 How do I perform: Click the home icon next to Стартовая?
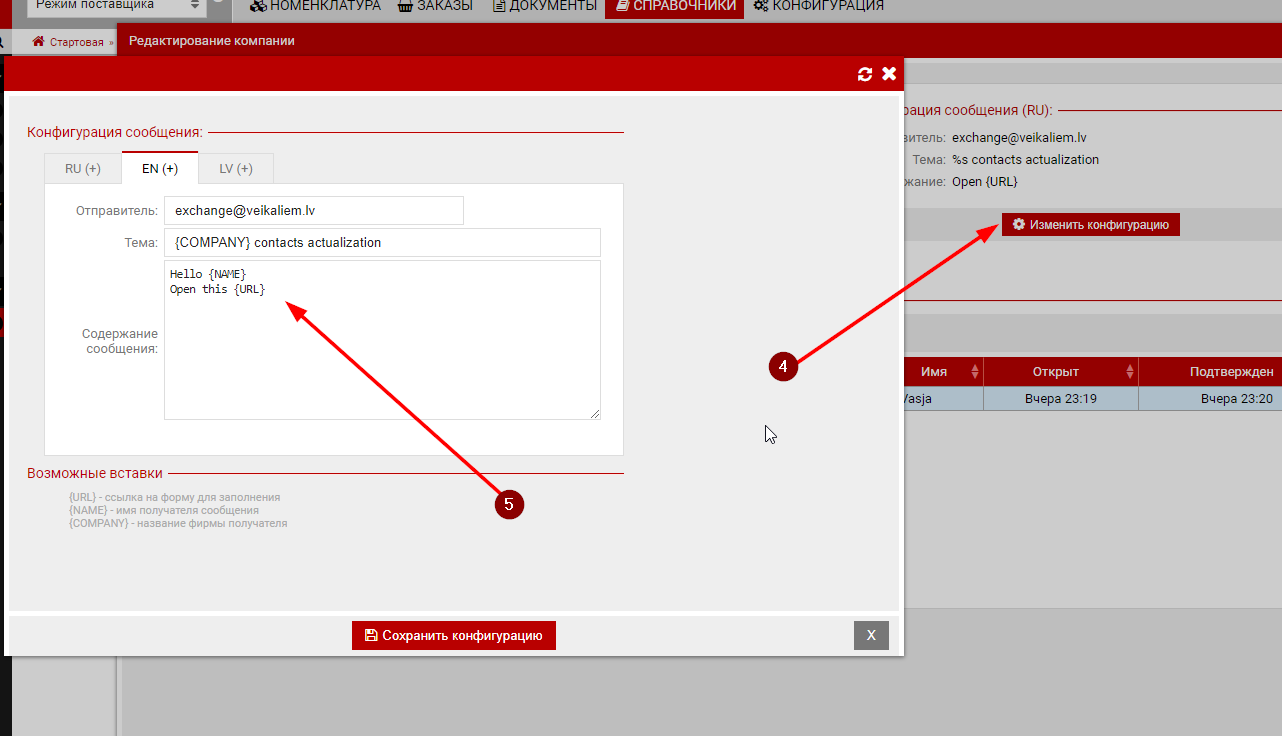[x=39, y=42]
